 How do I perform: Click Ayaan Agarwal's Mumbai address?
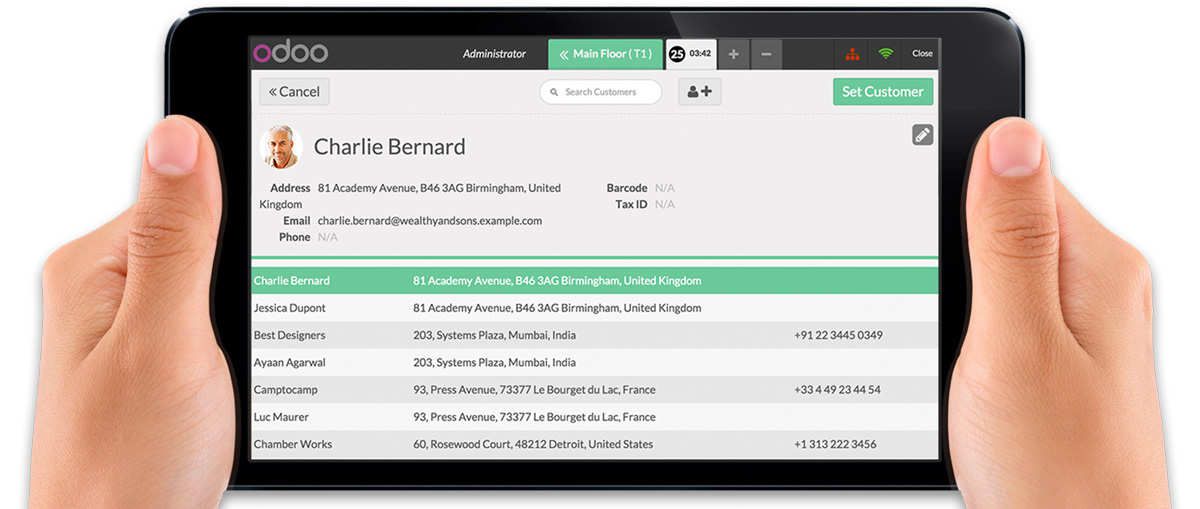(x=494, y=362)
